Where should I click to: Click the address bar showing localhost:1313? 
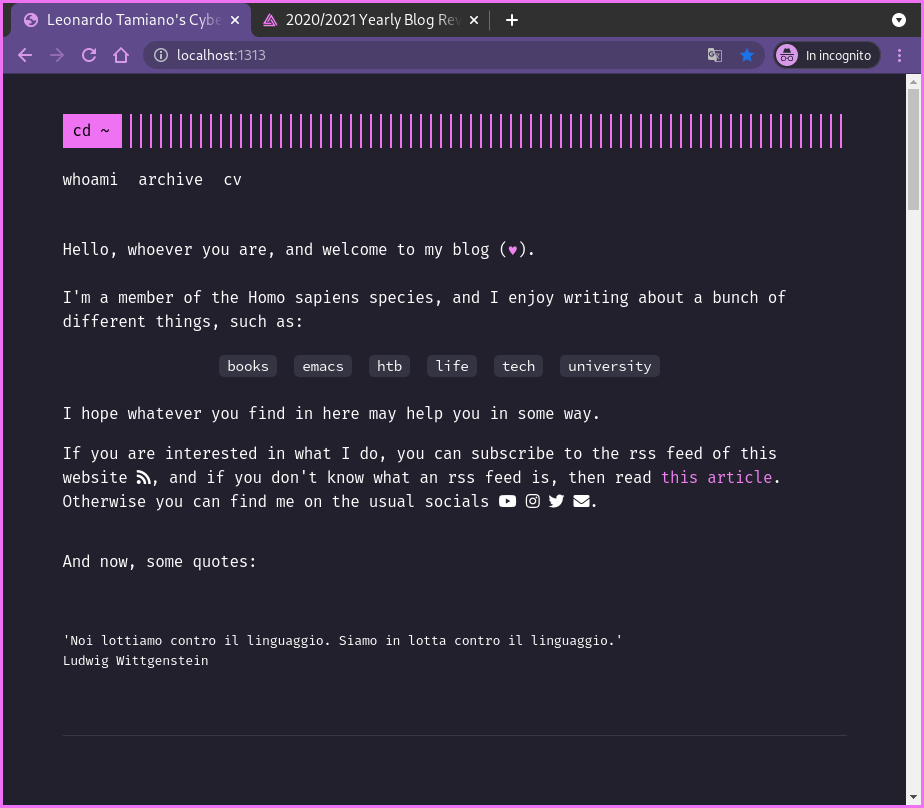pos(454,55)
